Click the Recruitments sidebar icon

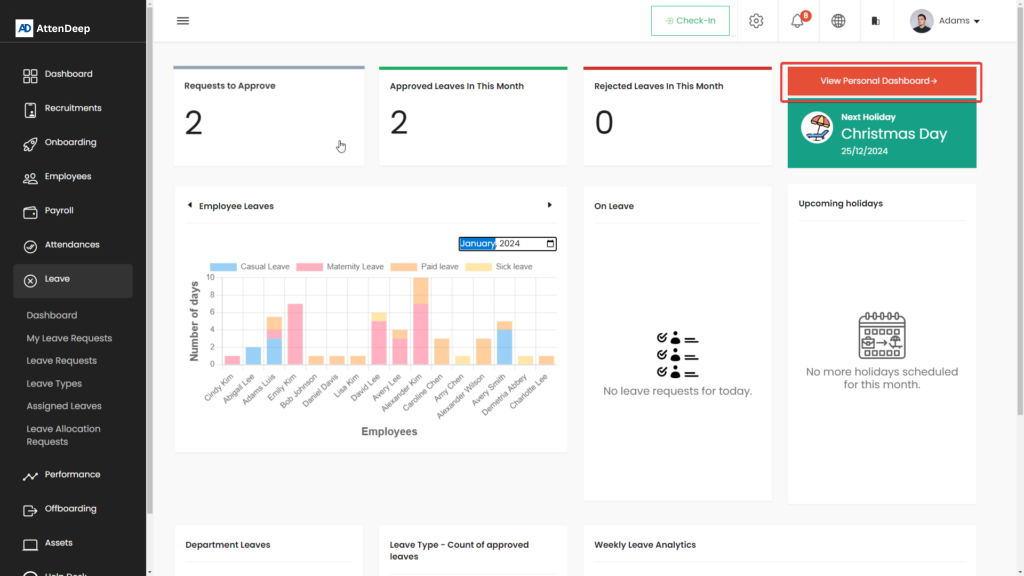click(x=30, y=109)
